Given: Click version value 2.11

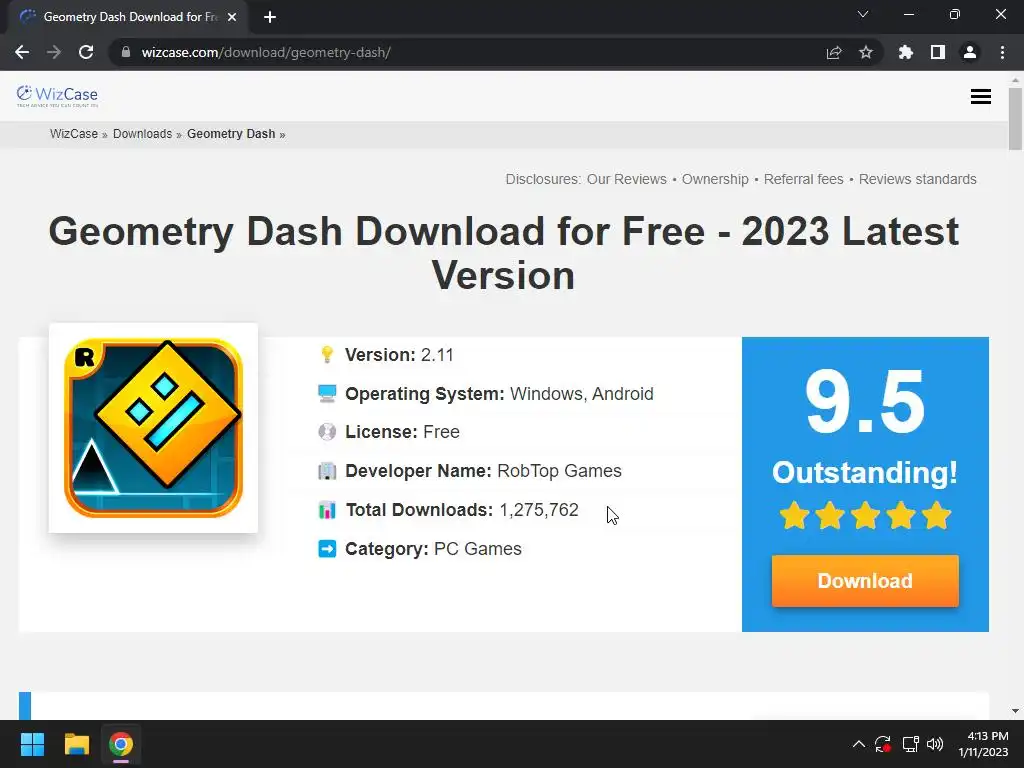Looking at the screenshot, I should click(437, 355).
